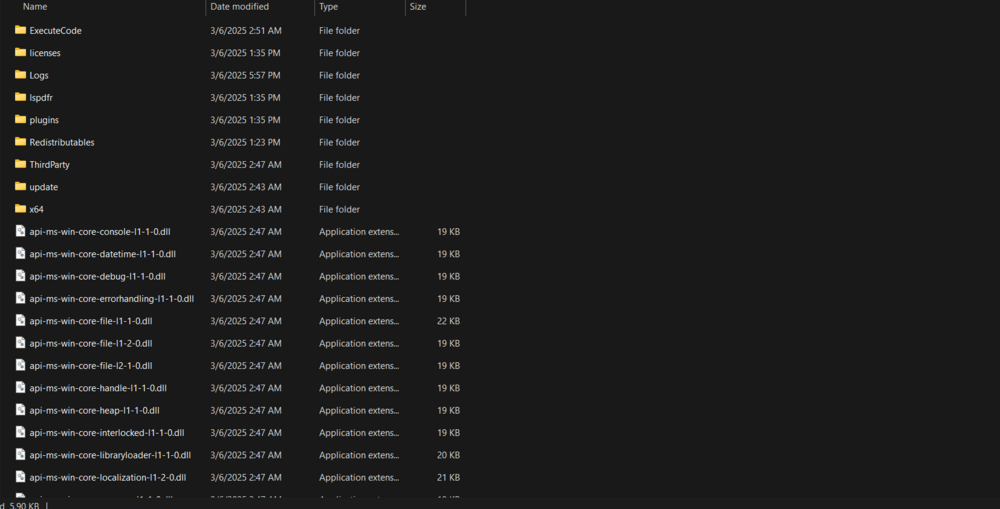Image resolution: width=1000 pixels, height=509 pixels.
Task: Click the errorhandling-l1-1-0.dll file icon
Action: click(20, 298)
